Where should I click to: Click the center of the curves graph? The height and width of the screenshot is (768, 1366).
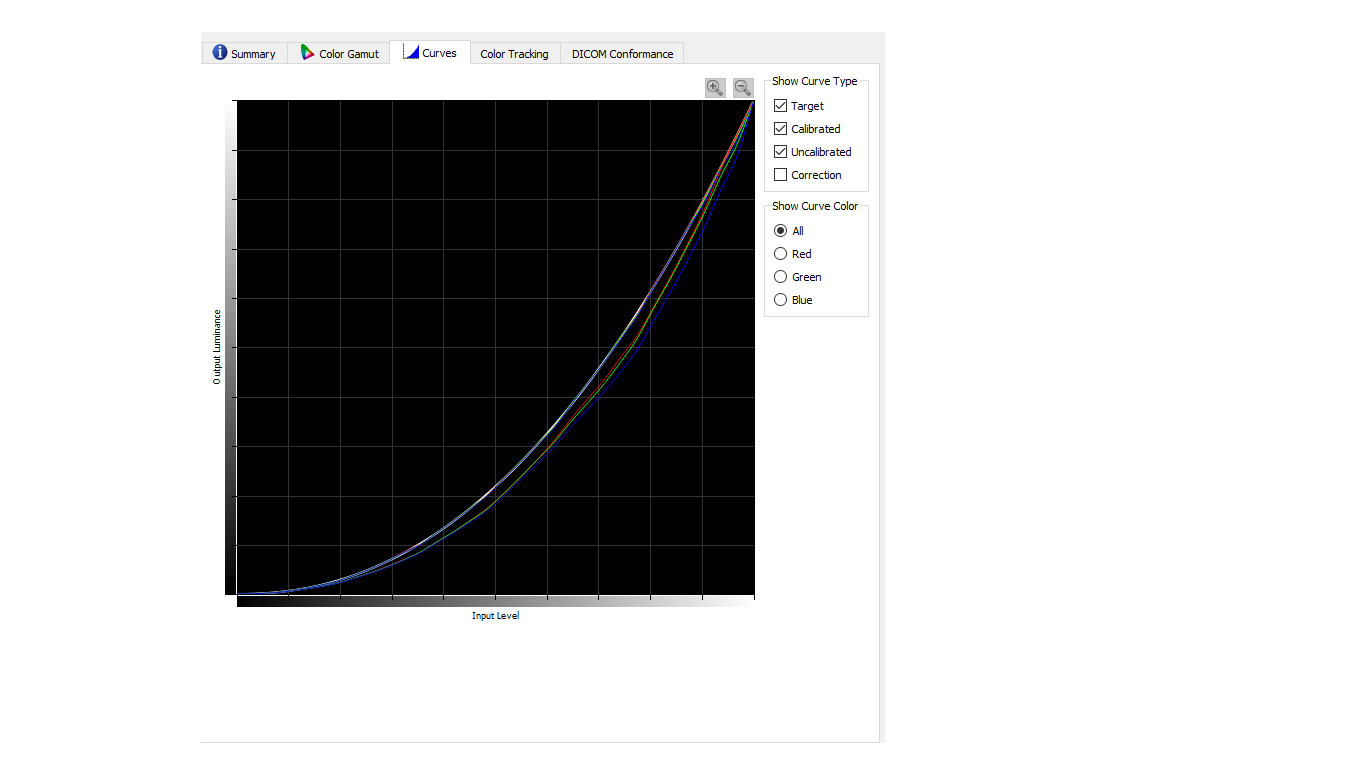pos(495,347)
